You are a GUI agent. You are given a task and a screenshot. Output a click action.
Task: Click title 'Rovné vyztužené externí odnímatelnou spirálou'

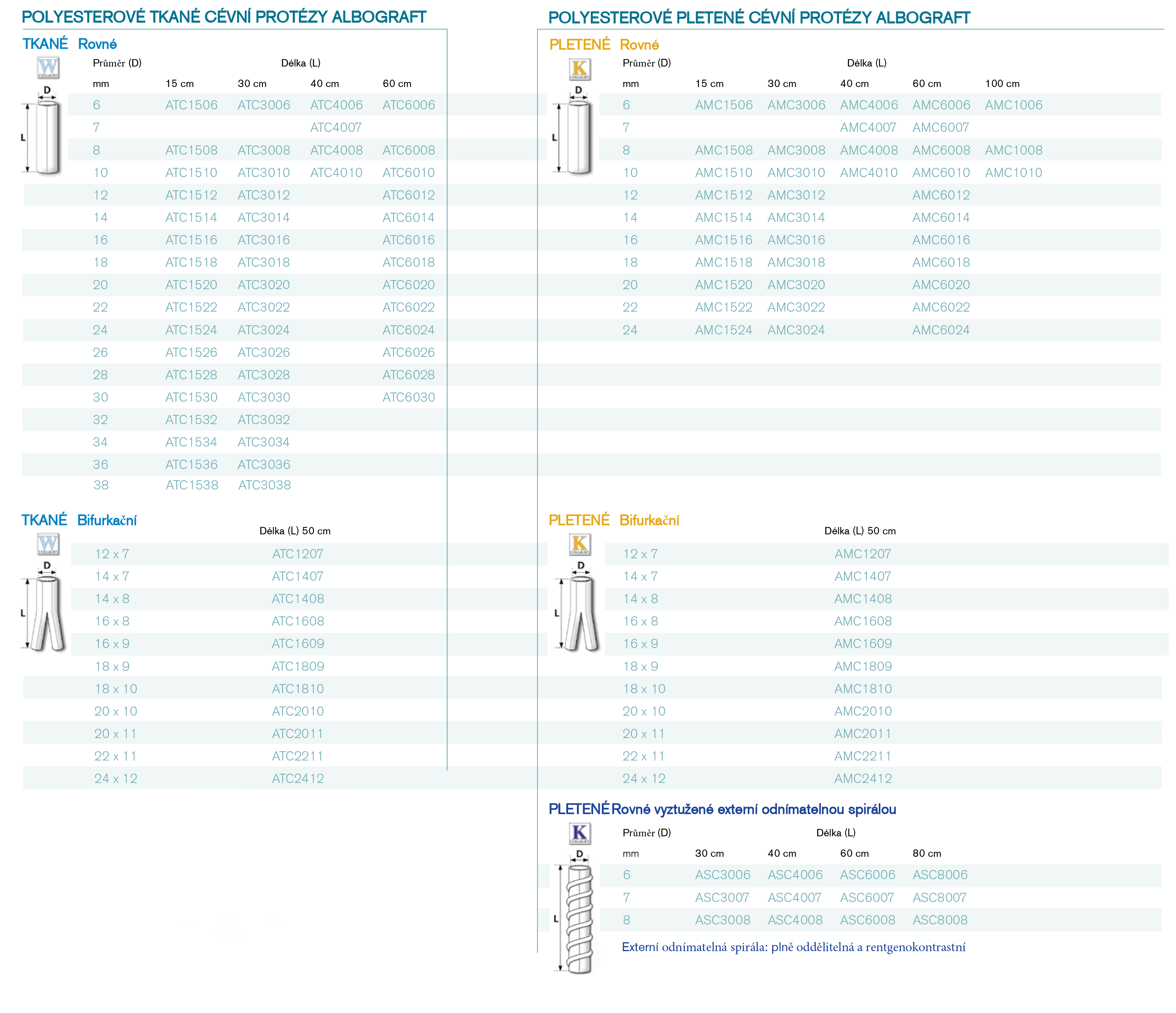tap(754, 809)
